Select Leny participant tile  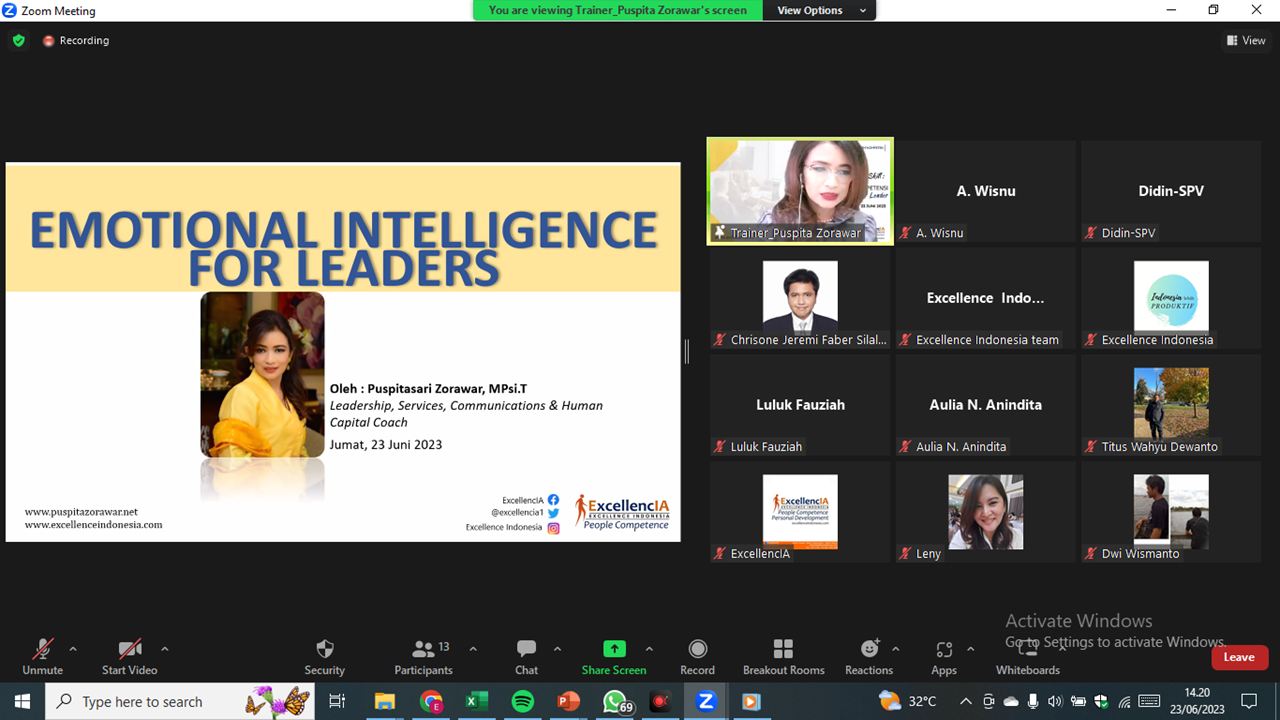tap(985, 512)
